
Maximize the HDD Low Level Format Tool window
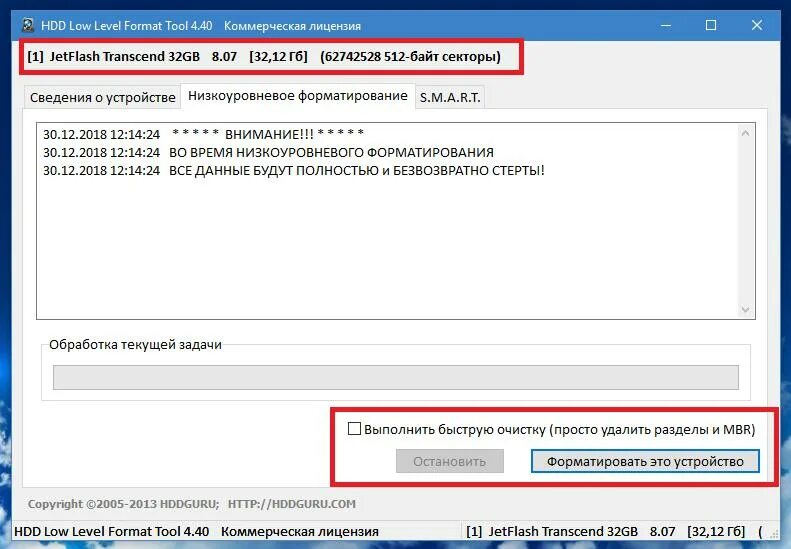coord(711,25)
